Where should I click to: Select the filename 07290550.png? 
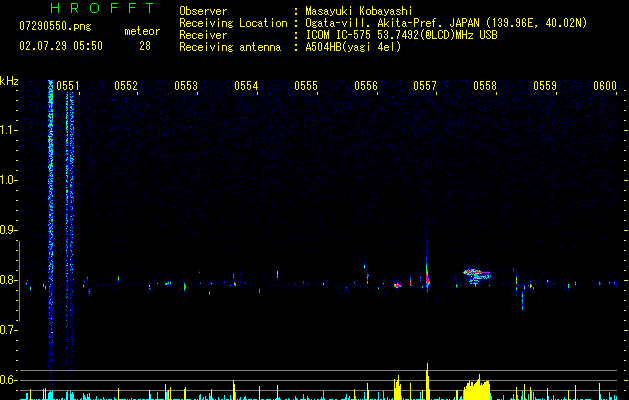click(x=55, y=27)
